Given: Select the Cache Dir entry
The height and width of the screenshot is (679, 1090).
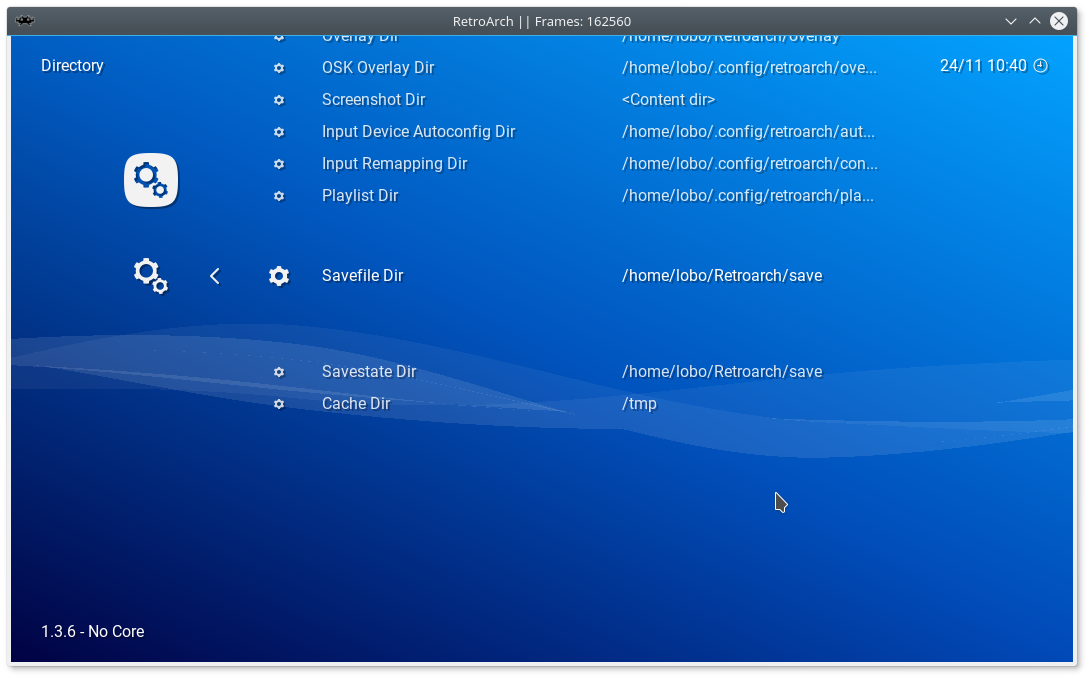Looking at the screenshot, I should [356, 403].
